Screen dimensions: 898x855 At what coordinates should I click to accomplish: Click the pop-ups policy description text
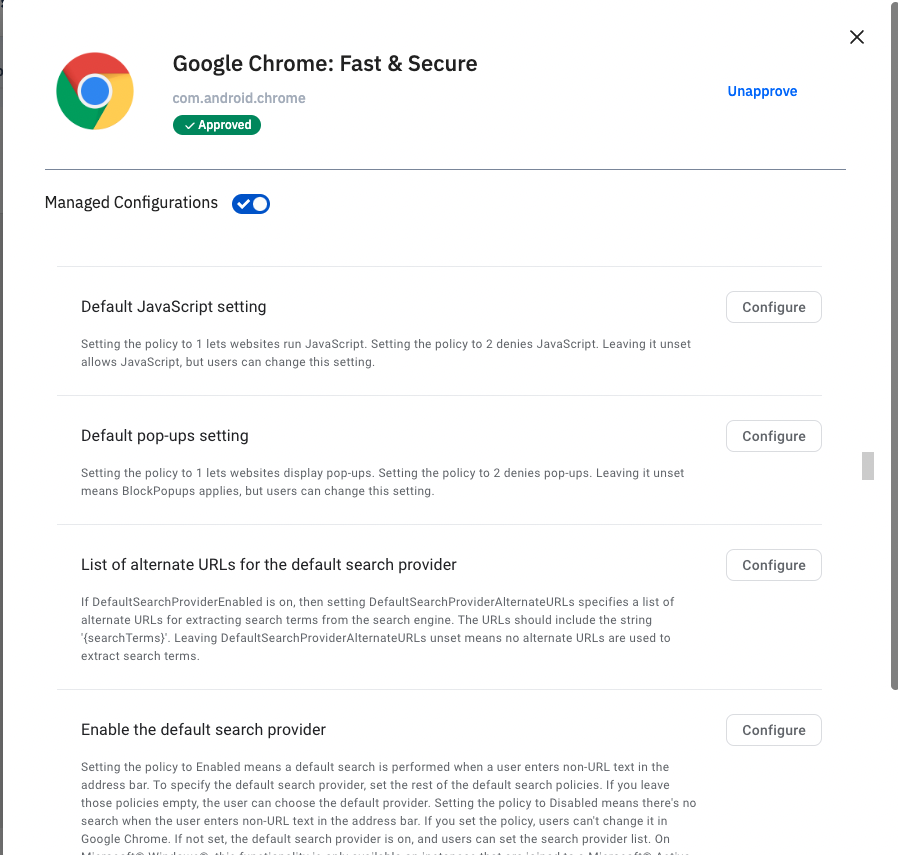(x=382, y=482)
